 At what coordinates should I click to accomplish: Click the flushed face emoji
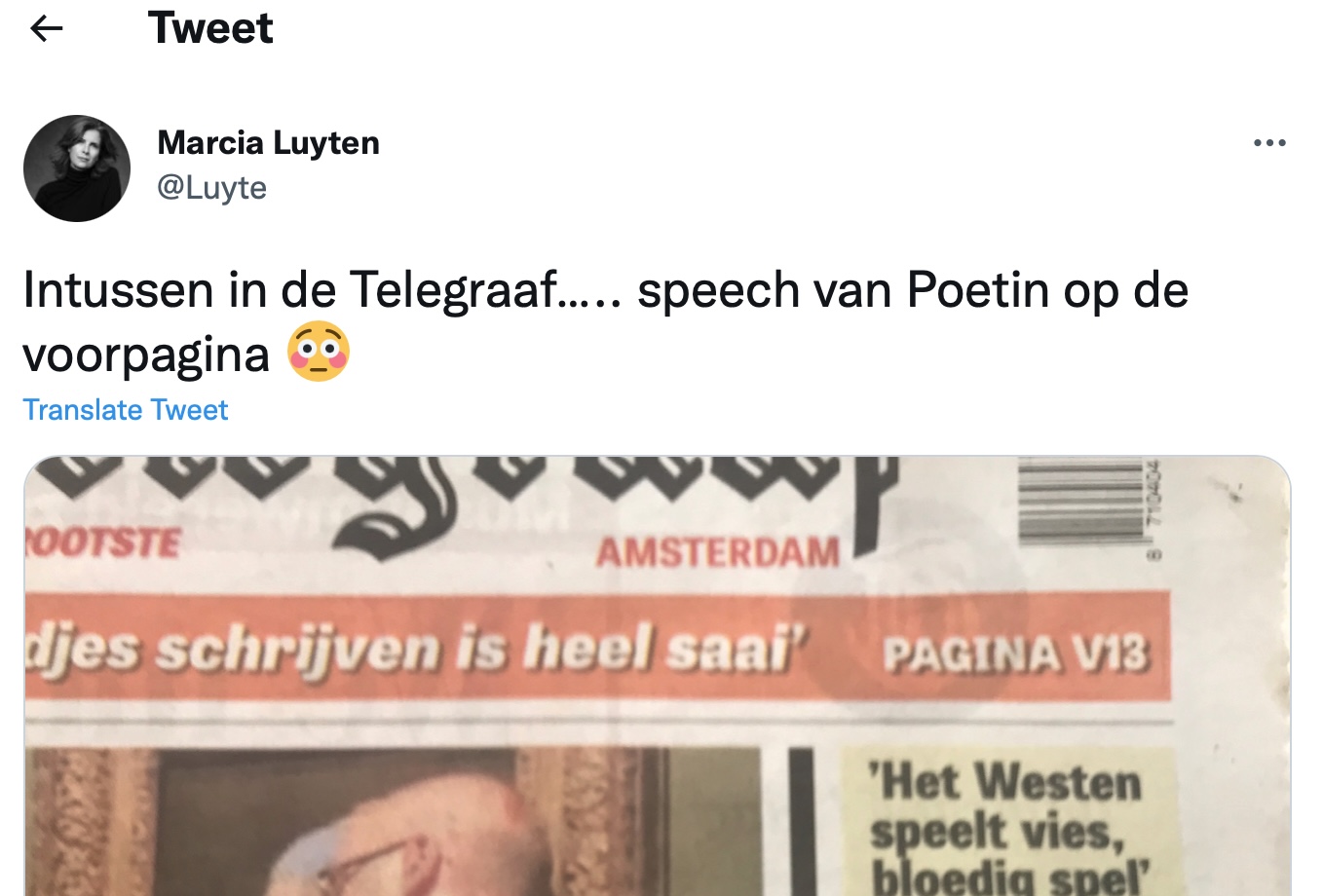coord(319,352)
